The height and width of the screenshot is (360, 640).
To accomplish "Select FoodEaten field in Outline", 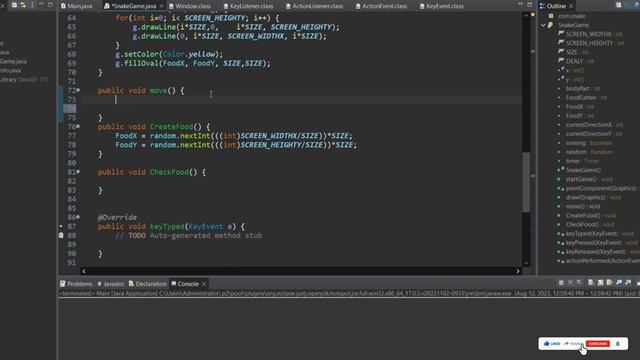I will tap(581, 98).
